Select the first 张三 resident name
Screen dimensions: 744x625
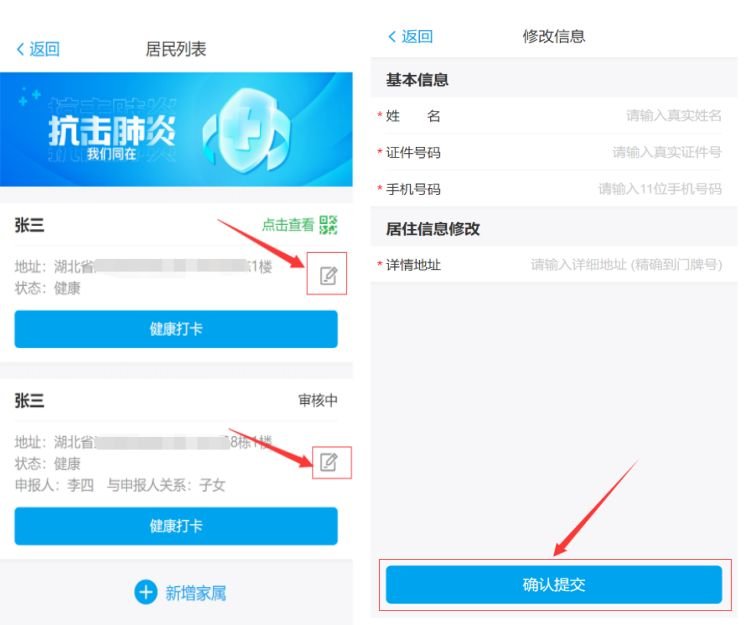point(29,225)
